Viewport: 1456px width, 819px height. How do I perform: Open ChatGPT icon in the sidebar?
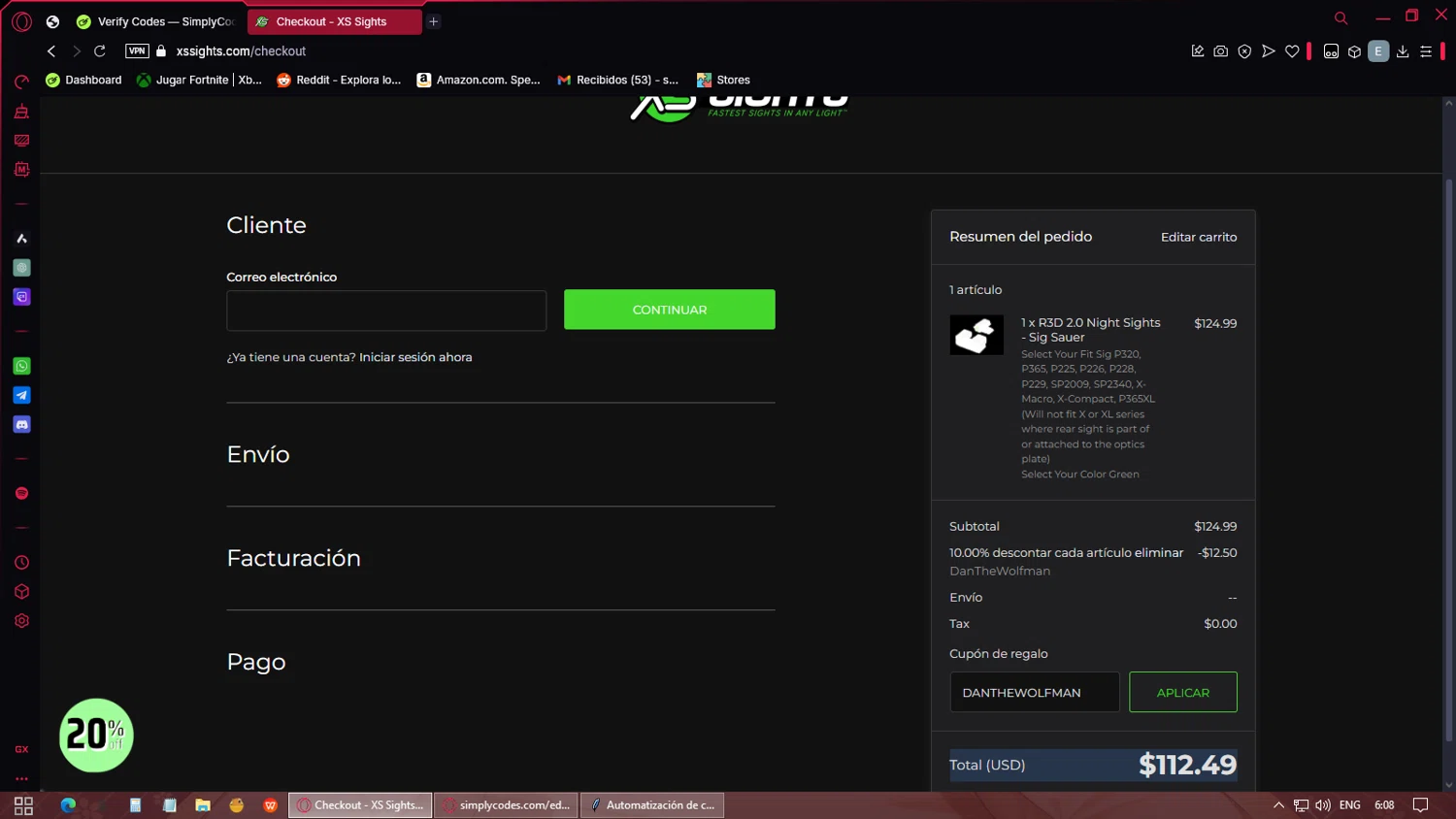pyautogui.click(x=21, y=268)
